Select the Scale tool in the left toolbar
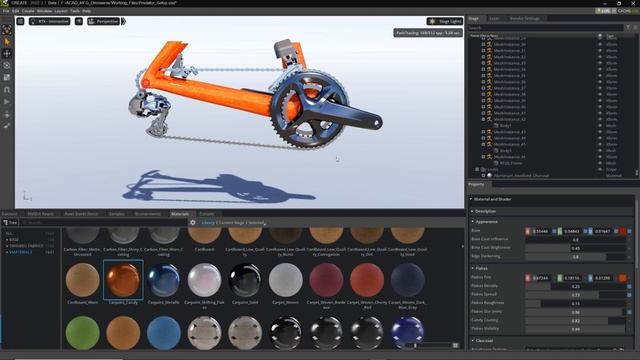The image size is (640, 360). coord(7,78)
